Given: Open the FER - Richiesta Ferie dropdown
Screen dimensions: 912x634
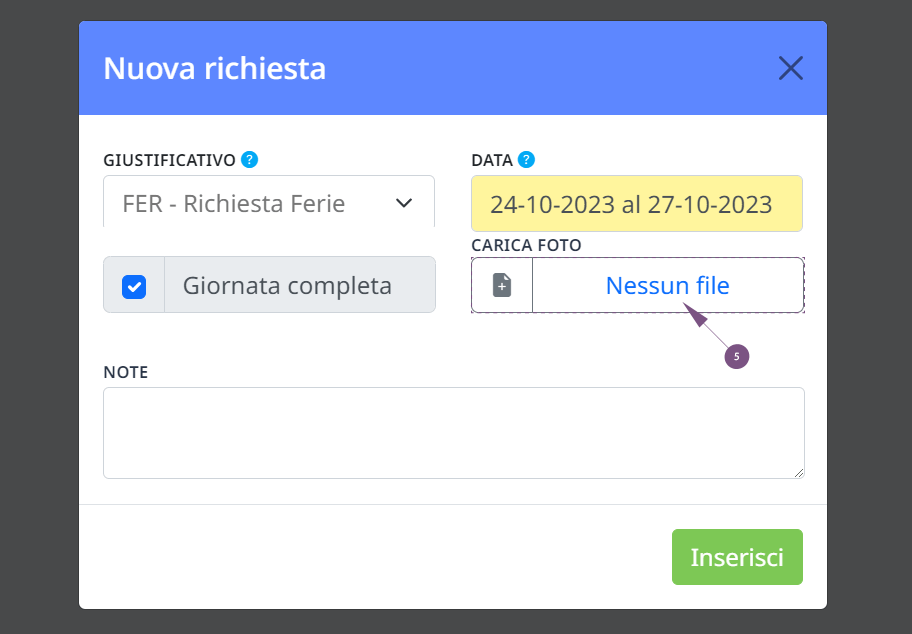Looking at the screenshot, I should (269, 201).
